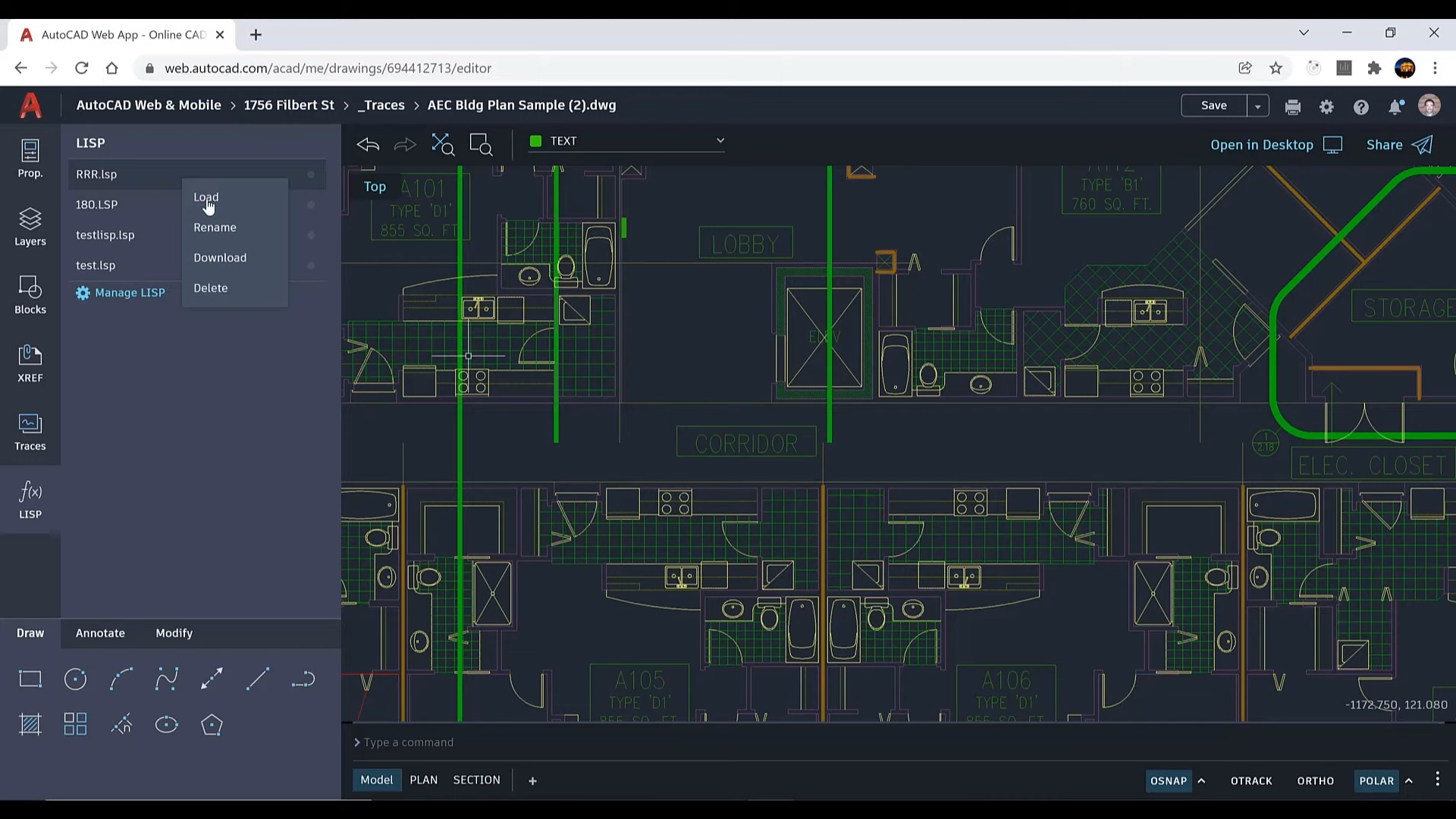Viewport: 1456px width, 819px height.
Task: Switch to SECTION layout tab
Action: (477, 779)
